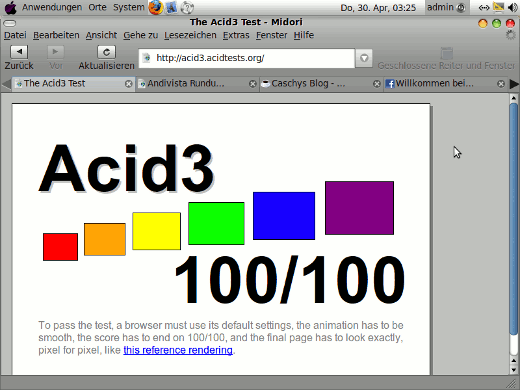Screen dimensions: 520x390
Task: Click the scrollbar up arrow at top
Action: tap(514, 98)
